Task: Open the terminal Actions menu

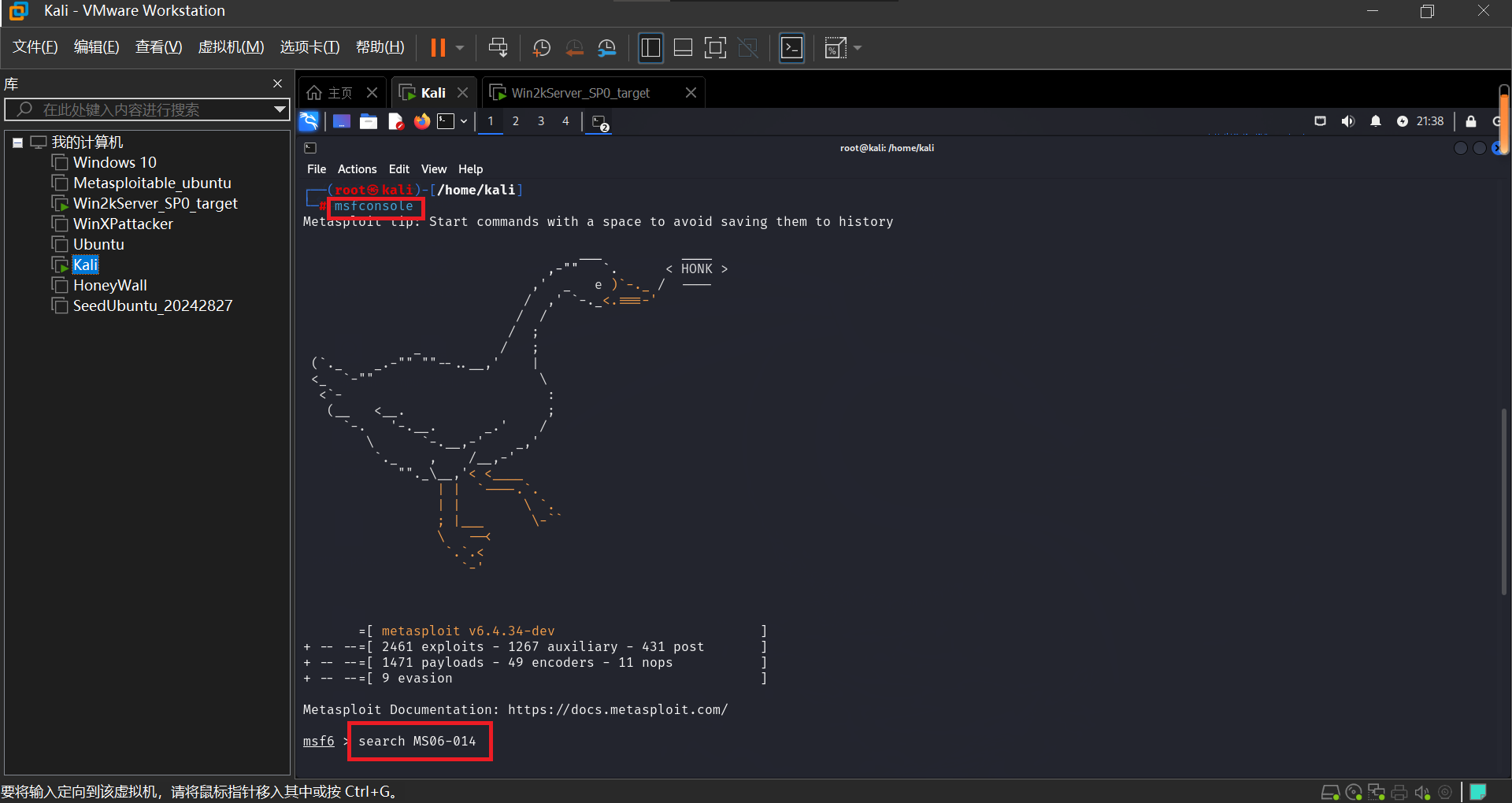Action: (358, 169)
